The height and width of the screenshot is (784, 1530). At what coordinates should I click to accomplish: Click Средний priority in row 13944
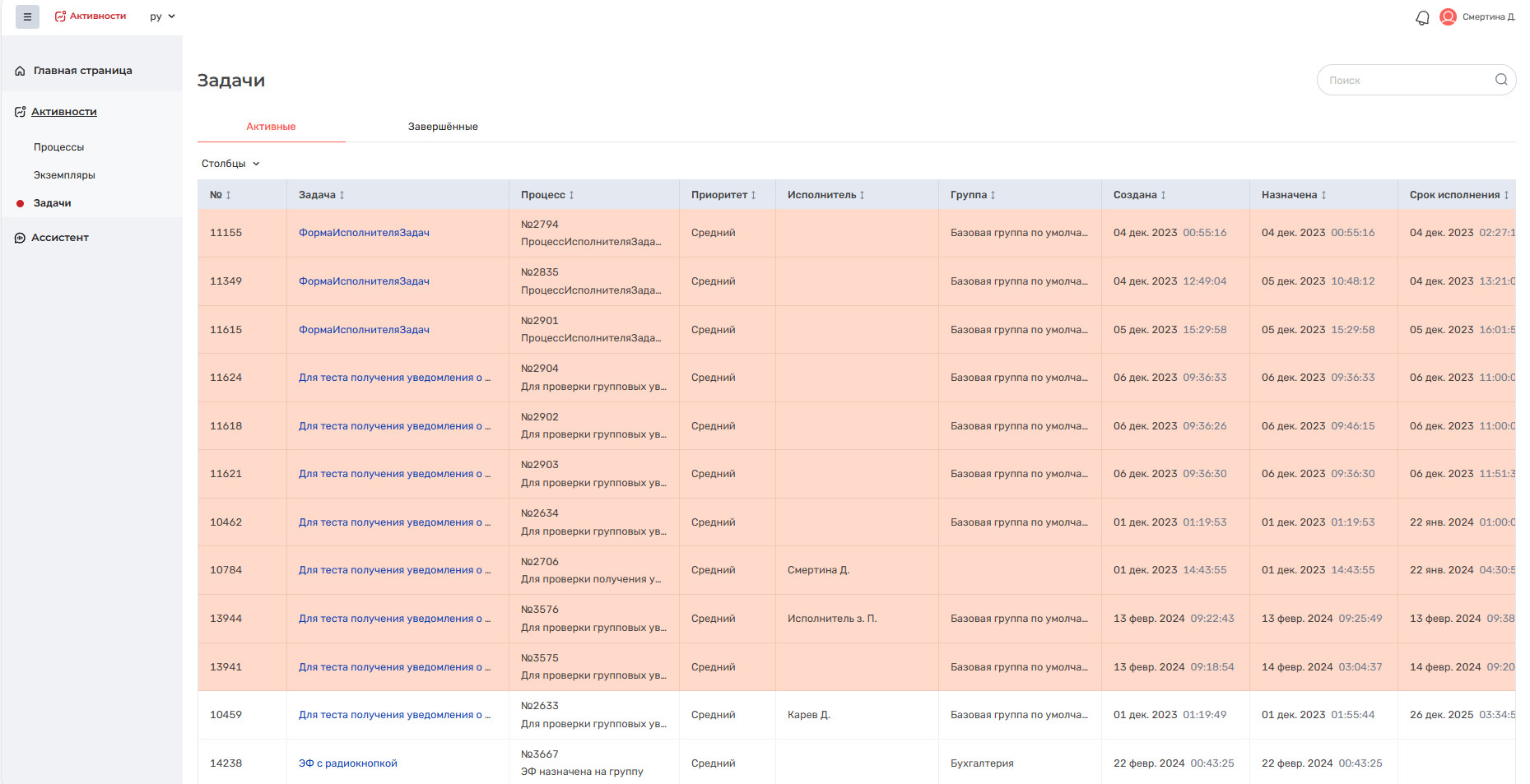click(x=713, y=619)
